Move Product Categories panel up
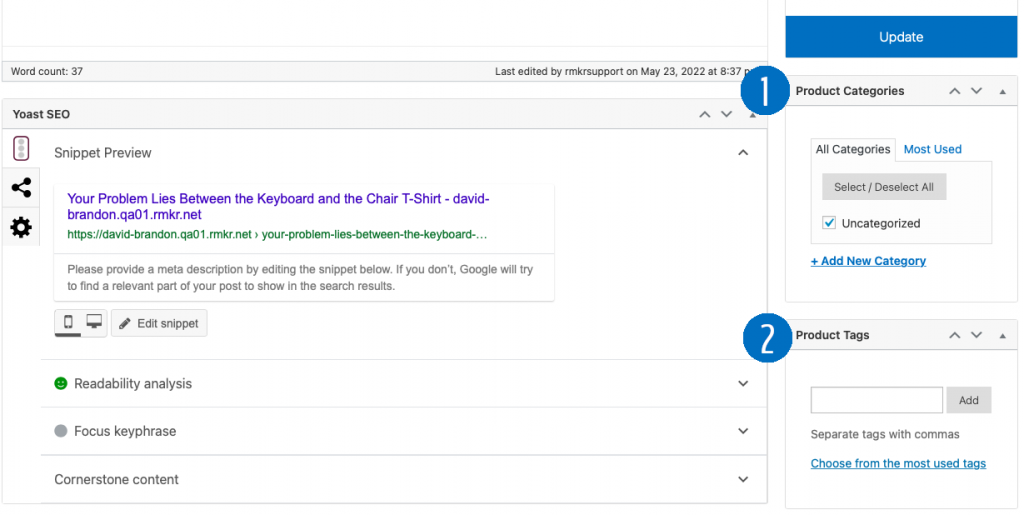The width and height of the screenshot is (1024, 515). pyautogui.click(x=955, y=91)
